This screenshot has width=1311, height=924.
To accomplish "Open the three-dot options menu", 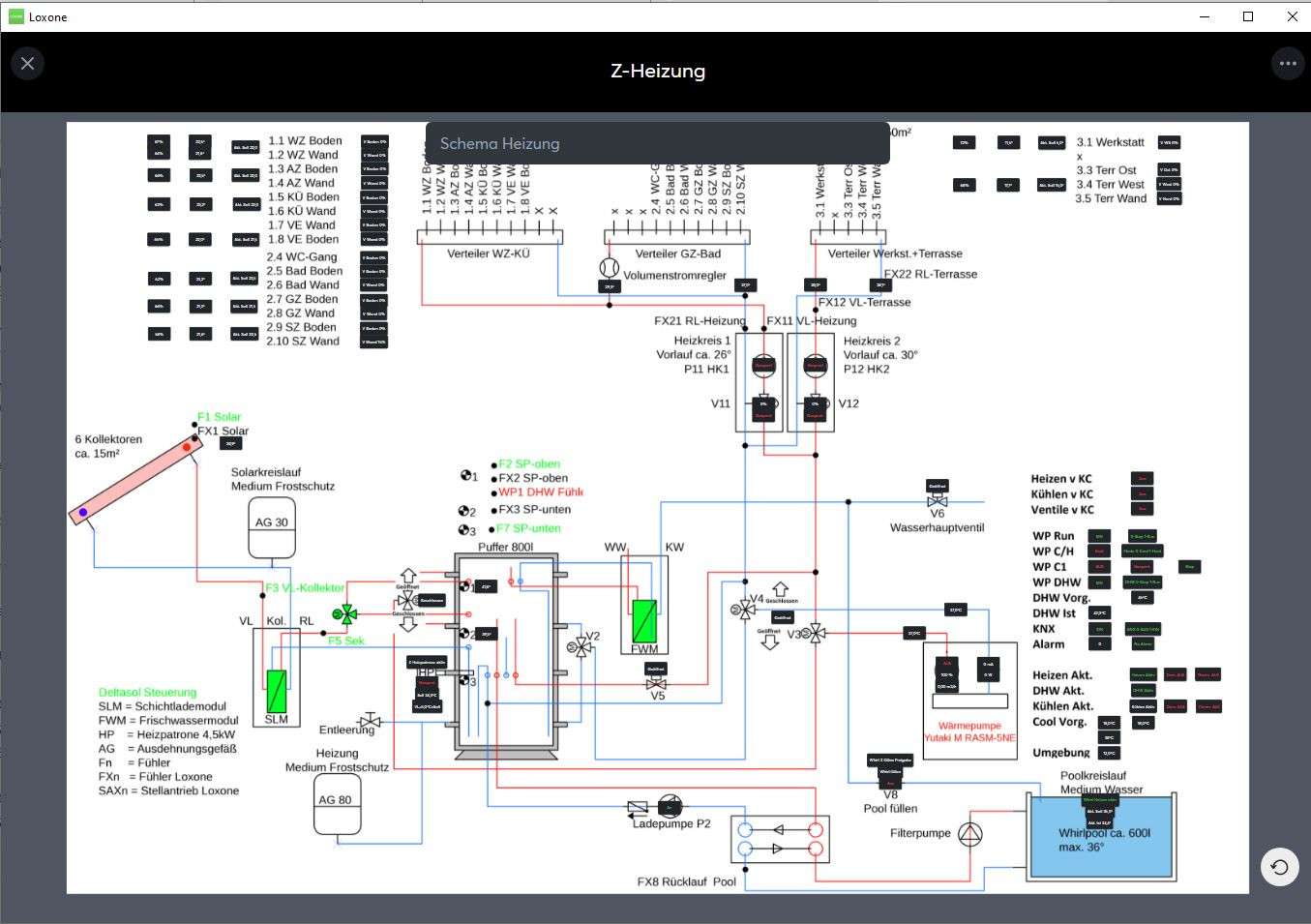I will (1288, 63).
